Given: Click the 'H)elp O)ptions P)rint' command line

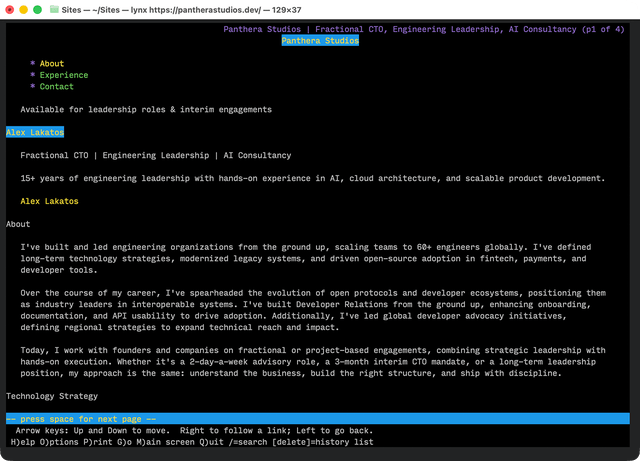Looking at the screenshot, I should click(192, 442).
